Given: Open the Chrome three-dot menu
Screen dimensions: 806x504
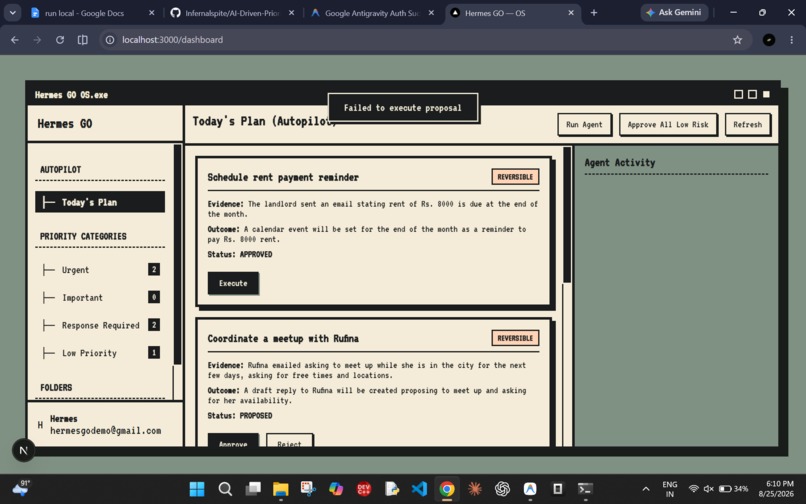Looking at the screenshot, I should click(x=791, y=40).
